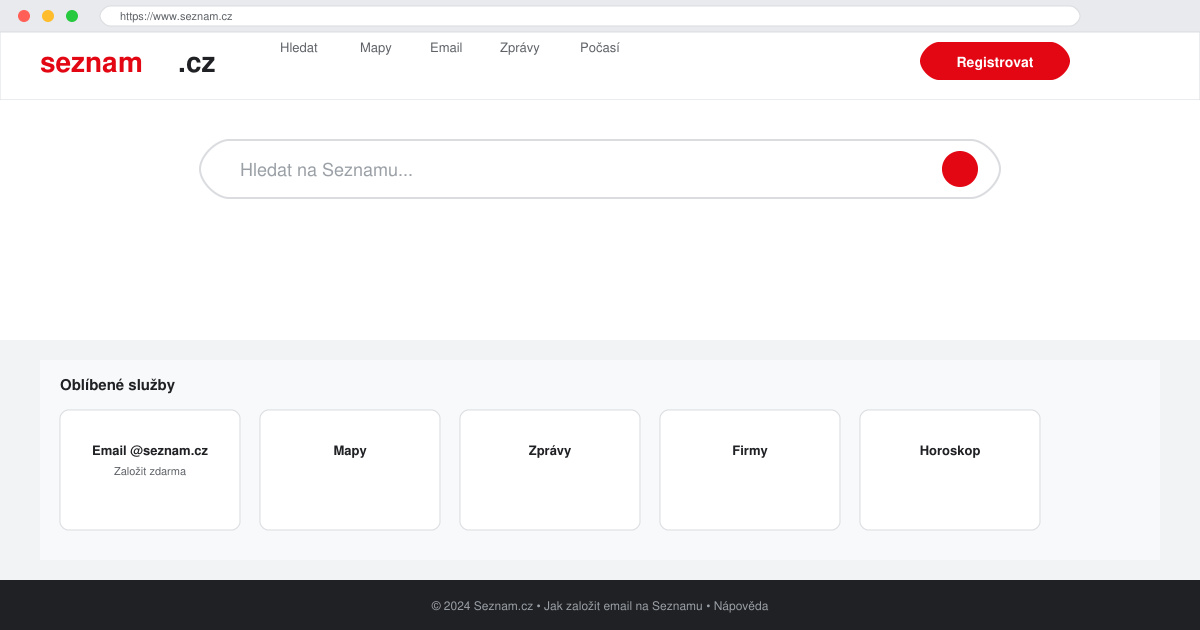This screenshot has height=630, width=1200.
Task: Click the Založit zdarma subtitle text
Action: point(150,471)
